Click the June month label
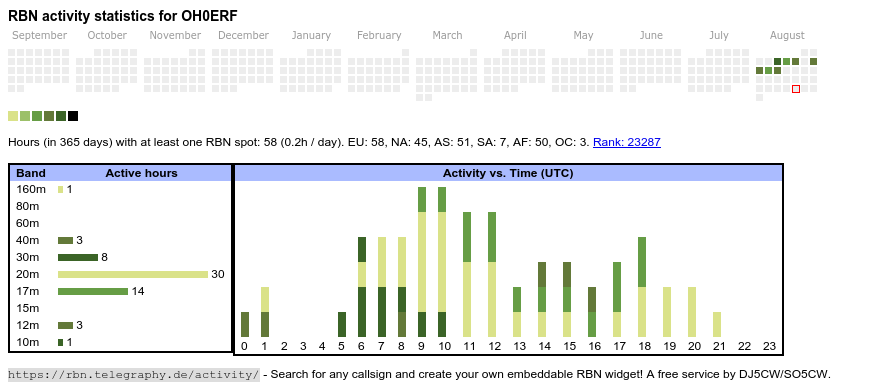 (651, 36)
